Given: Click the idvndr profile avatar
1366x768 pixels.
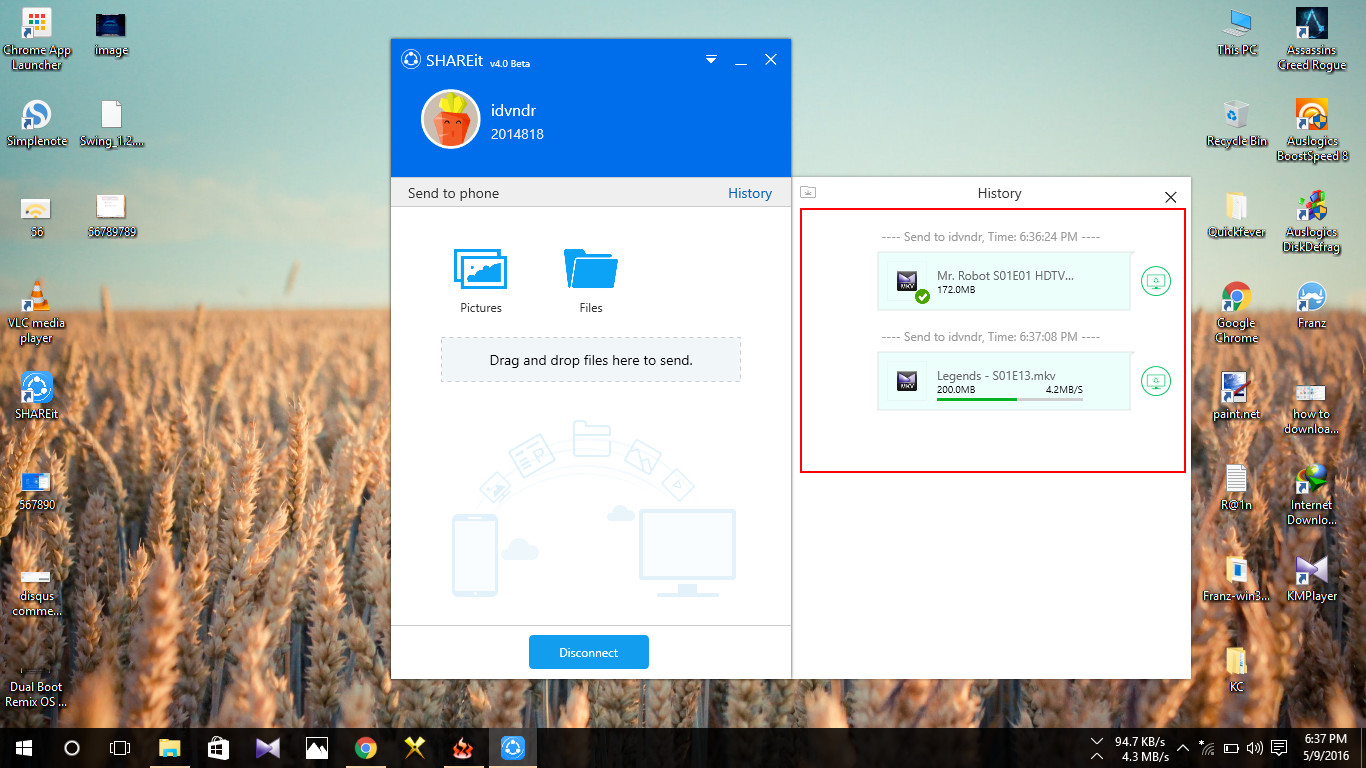Looking at the screenshot, I should pos(451,120).
